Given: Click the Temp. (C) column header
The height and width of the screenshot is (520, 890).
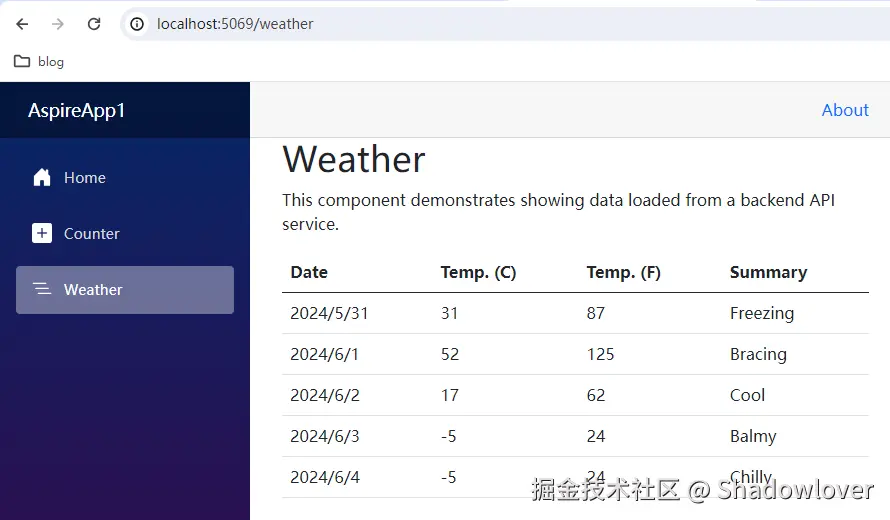Looking at the screenshot, I should coord(478,272).
